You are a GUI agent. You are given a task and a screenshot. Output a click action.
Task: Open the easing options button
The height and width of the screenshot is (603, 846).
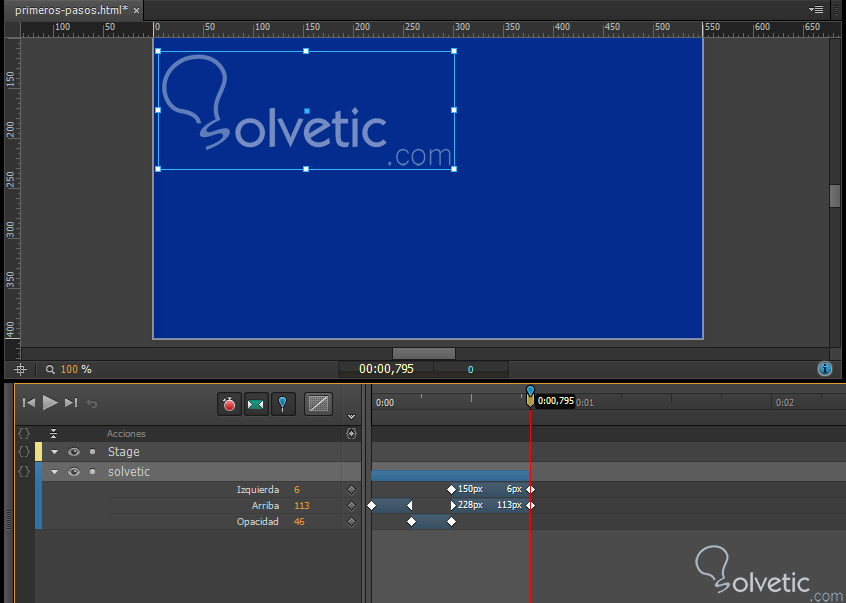point(318,403)
